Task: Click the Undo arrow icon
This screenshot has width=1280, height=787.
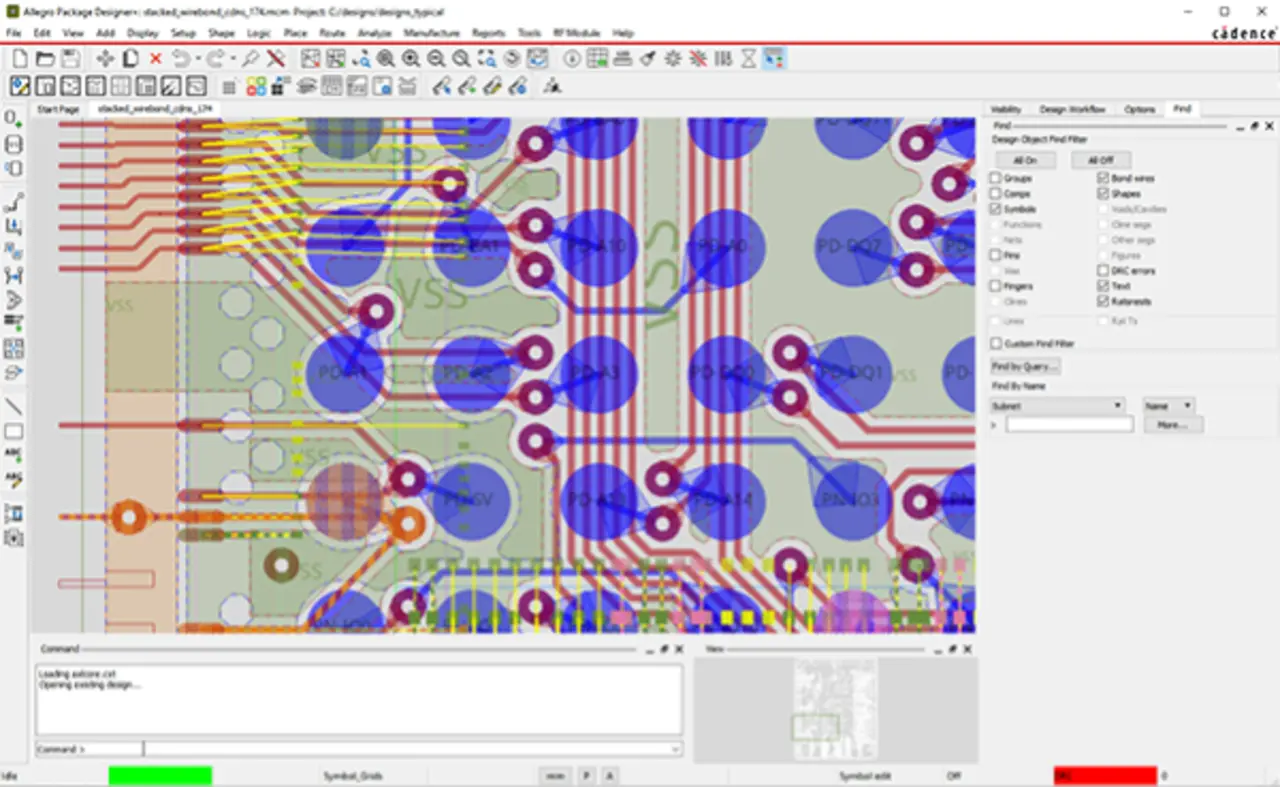Action: pyautogui.click(x=182, y=59)
